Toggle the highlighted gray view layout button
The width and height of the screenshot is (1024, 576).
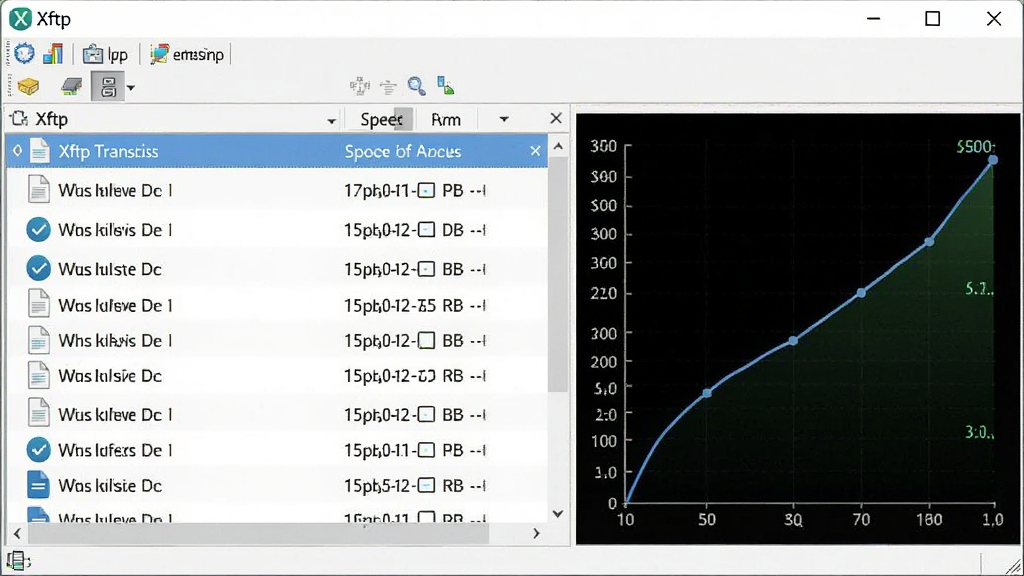tap(108, 86)
